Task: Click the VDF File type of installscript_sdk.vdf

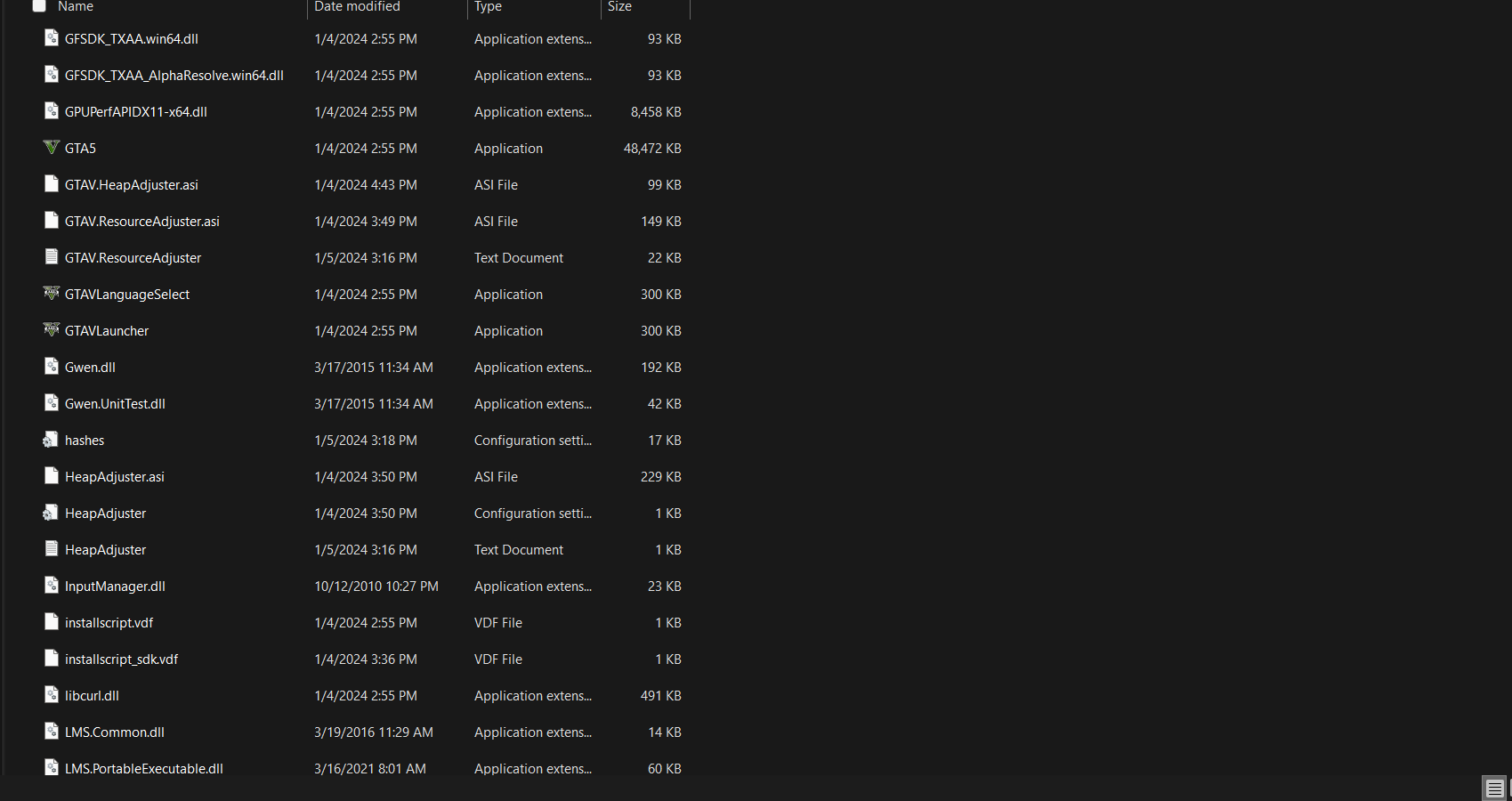Action: pos(498,659)
